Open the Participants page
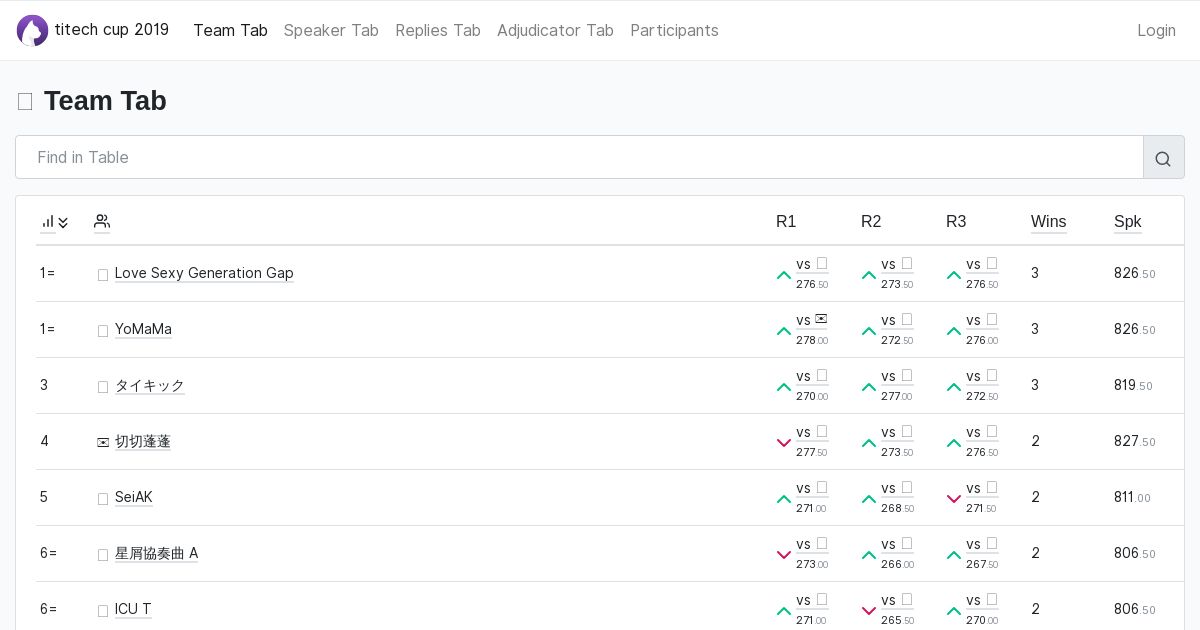Screen dimensions: 1200x630 tap(674, 30)
